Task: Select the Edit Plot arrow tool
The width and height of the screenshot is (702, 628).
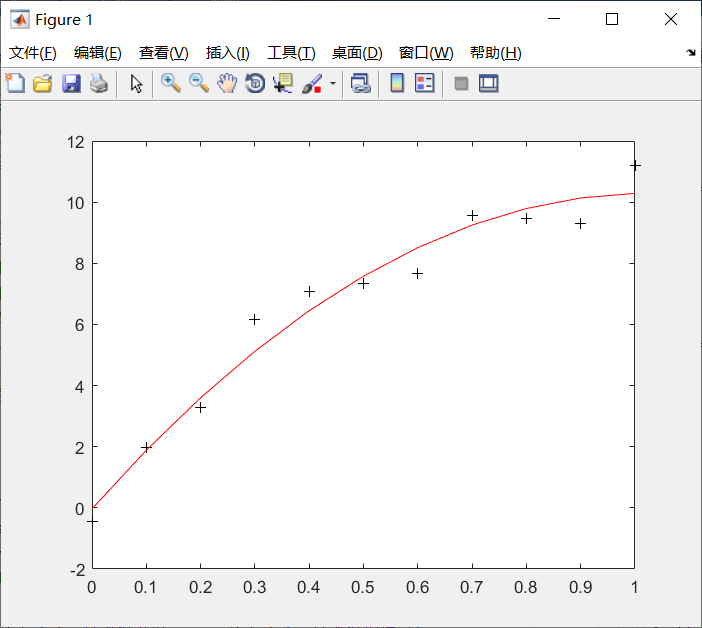Action: coord(136,83)
